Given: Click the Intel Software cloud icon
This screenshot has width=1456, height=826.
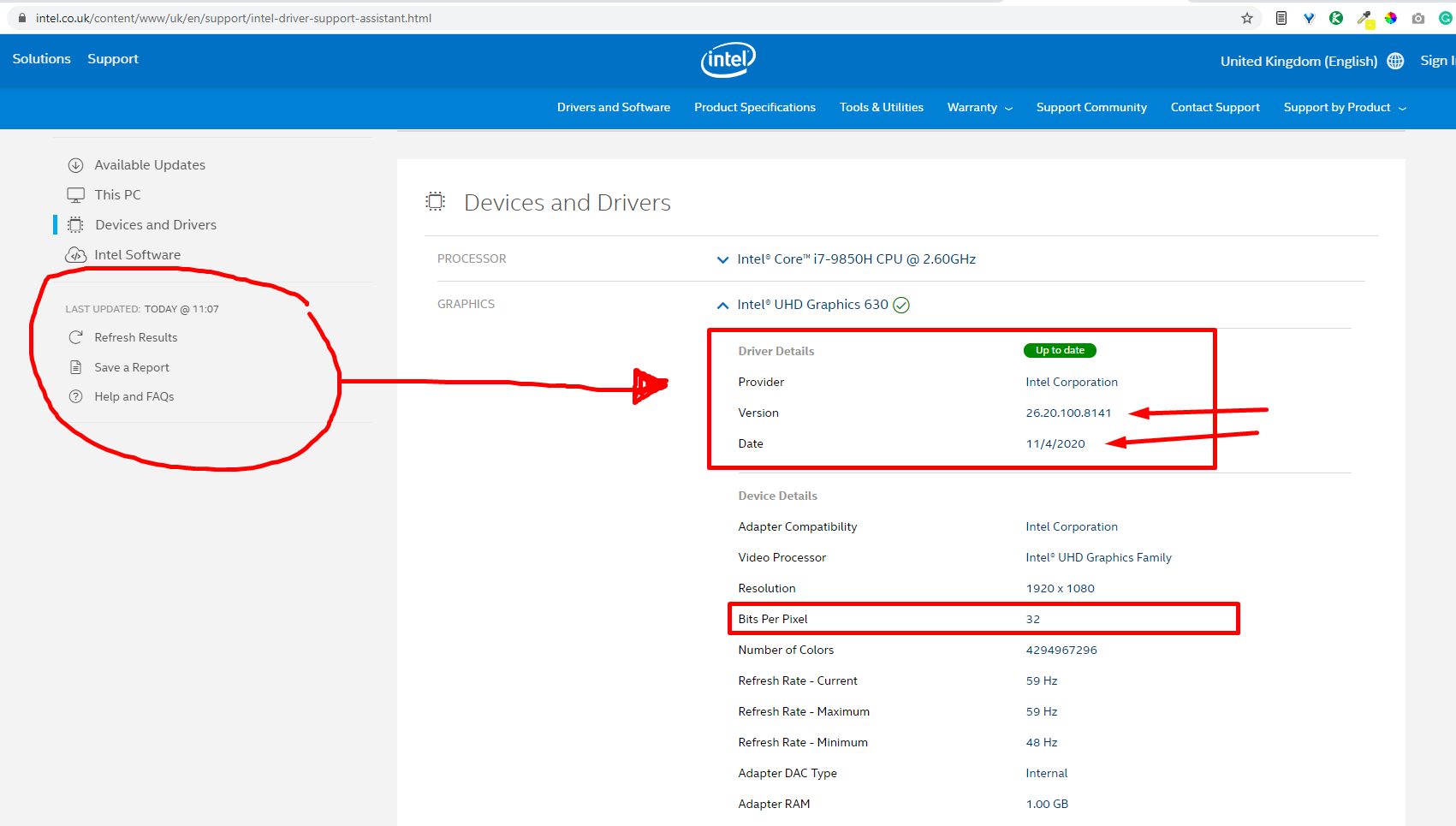Looking at the screenshot, I should pyautogui.click(x=76, y=255).
